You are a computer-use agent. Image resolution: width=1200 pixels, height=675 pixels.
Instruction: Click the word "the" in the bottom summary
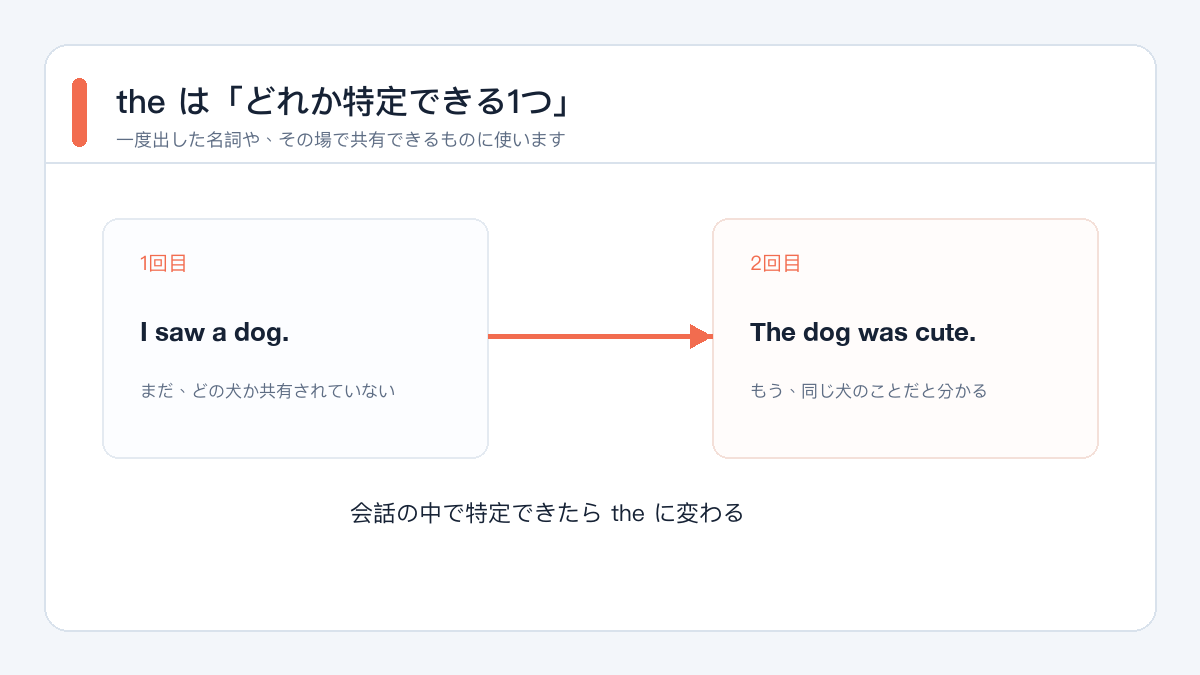coord(627,515)
